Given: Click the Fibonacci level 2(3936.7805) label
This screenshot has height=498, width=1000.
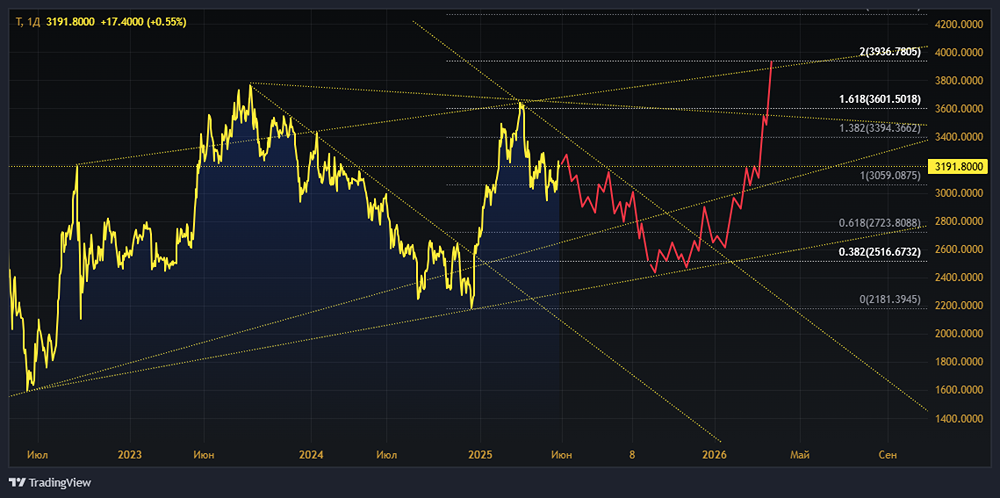Looking at the screenshot, I should pyautogui.click(x=890, y=52).
